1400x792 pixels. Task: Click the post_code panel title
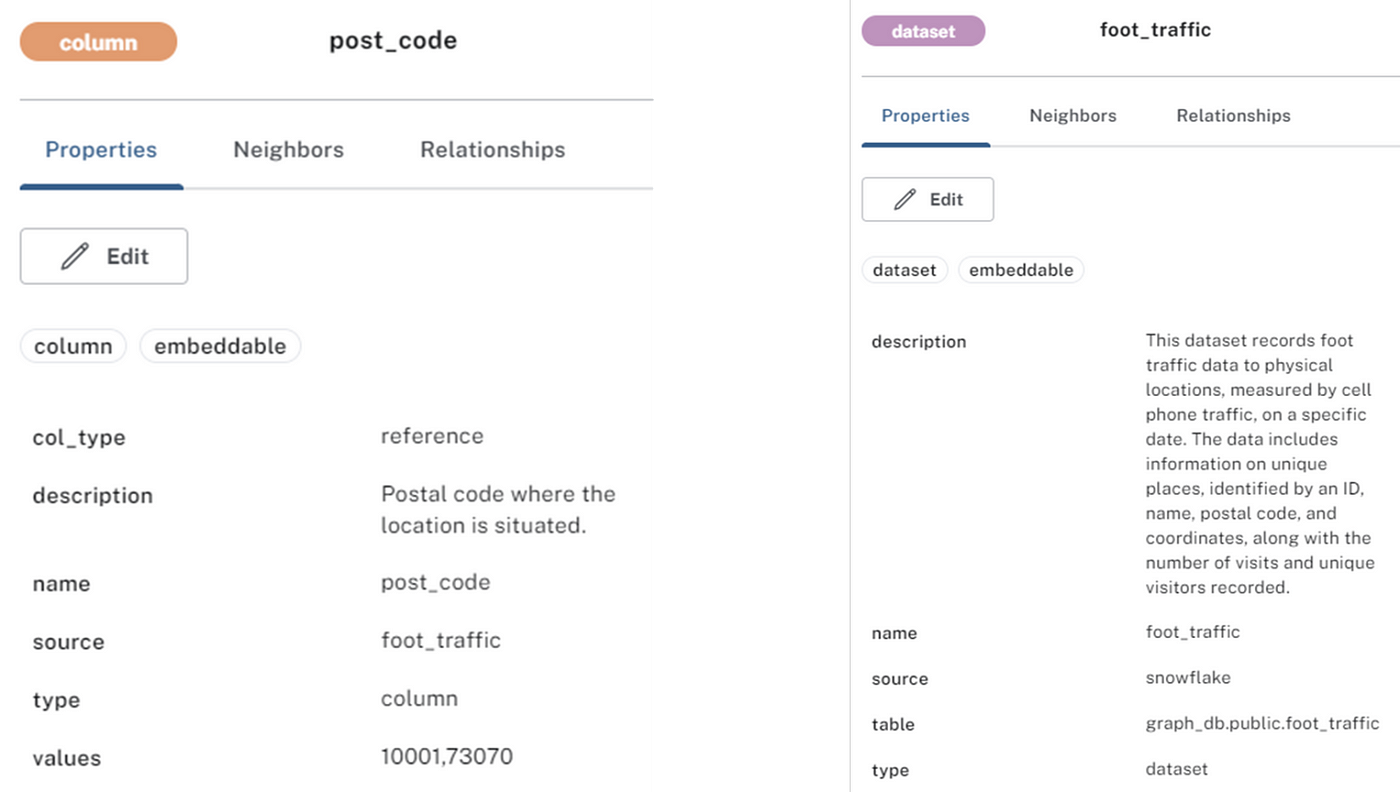[x=393, y=42]
